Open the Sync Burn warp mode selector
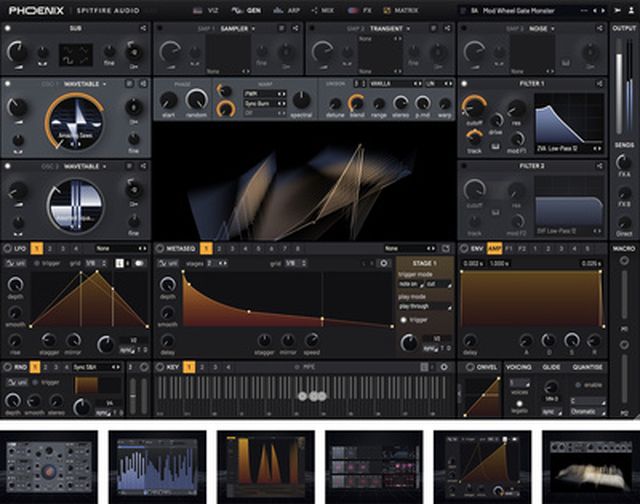Screen dimensions: 640x504 pyautogui.click(x=264, y=104)
